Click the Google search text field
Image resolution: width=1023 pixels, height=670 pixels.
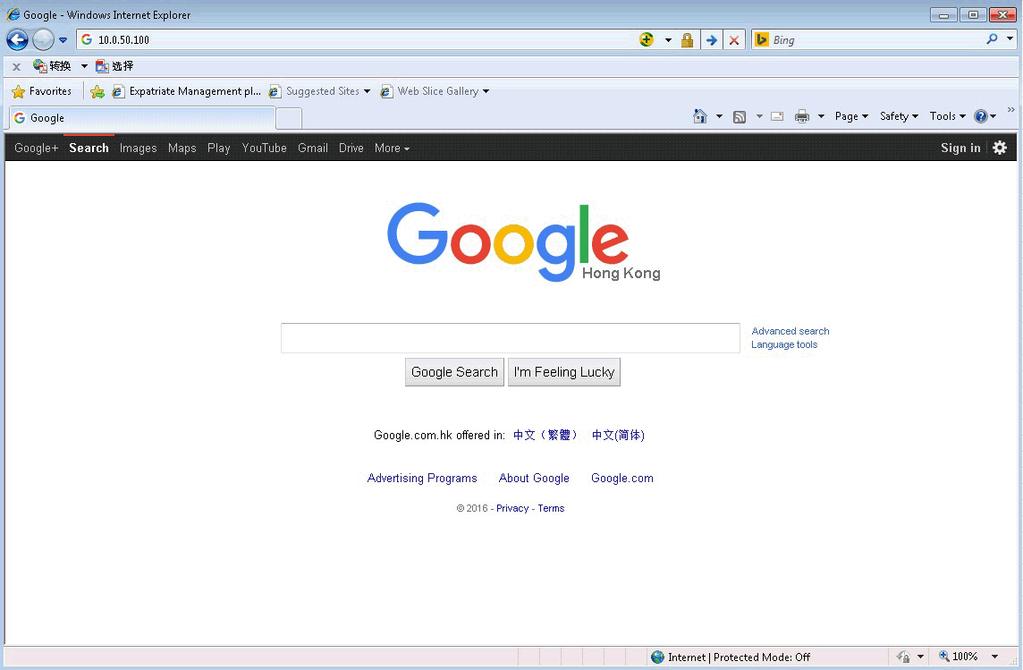(x=510, y=338)
